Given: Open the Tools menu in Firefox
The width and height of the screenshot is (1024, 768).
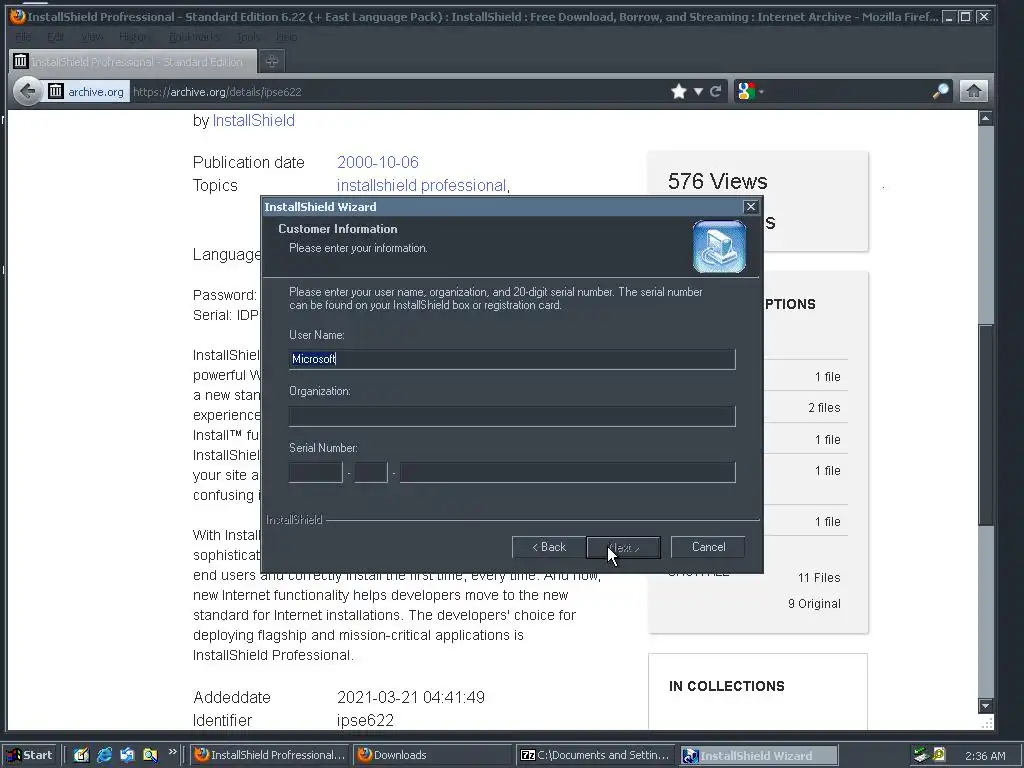Looking at the screenshot, I should (x=248, y=37).
